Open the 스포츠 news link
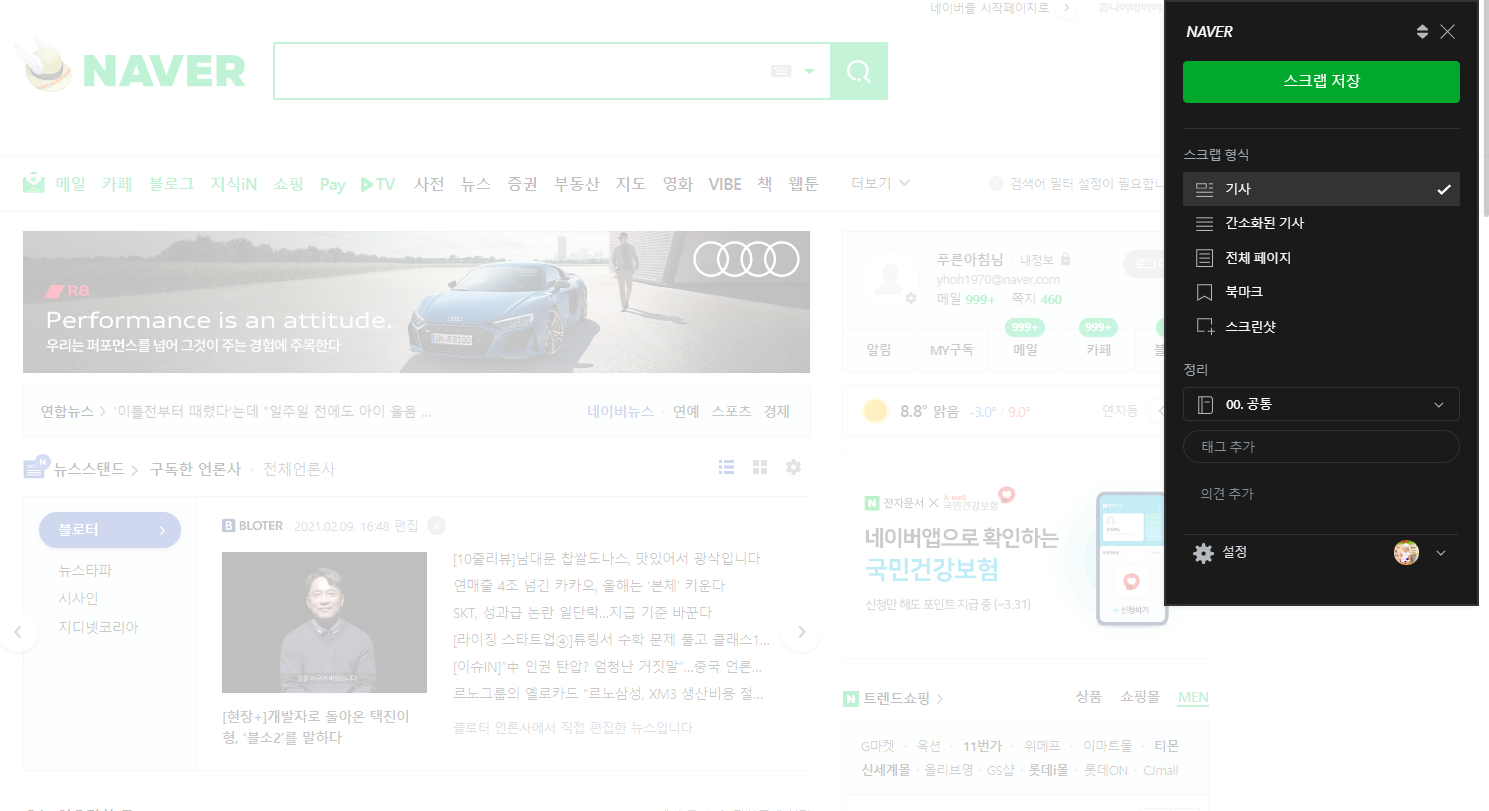 731,411
